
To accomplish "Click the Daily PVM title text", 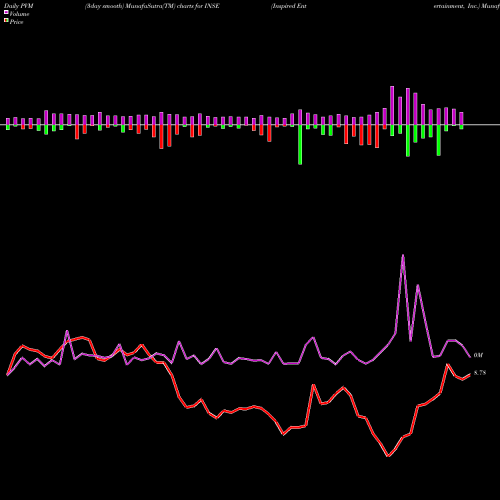I will 19,6.
